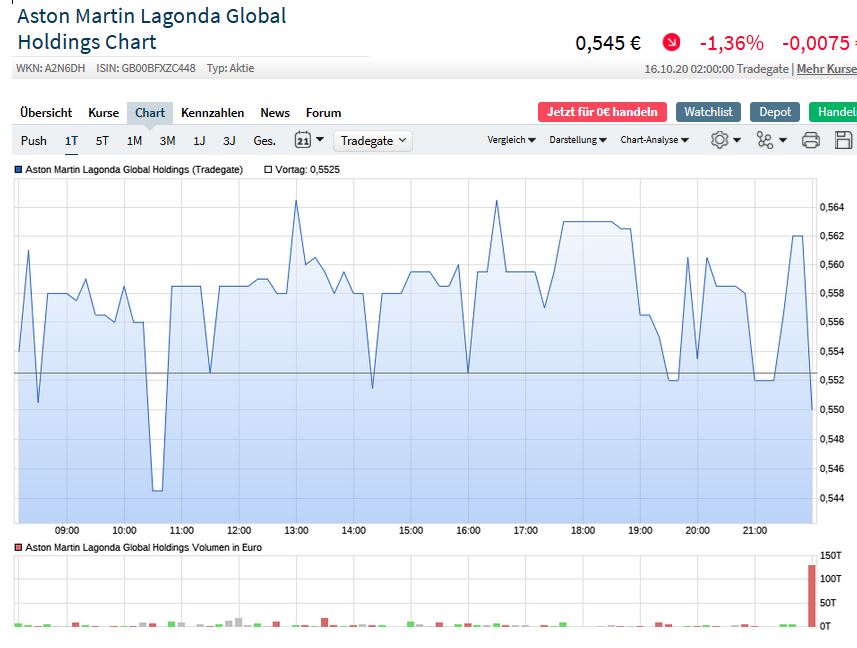857x648 pixels.
Task: Open the Kennzahlen tab
Action: [213, 113]
